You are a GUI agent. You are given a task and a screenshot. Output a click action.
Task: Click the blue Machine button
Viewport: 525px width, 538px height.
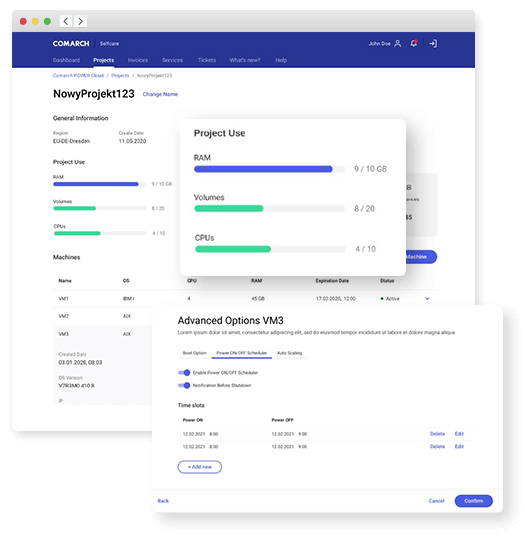tap(421, 257)
